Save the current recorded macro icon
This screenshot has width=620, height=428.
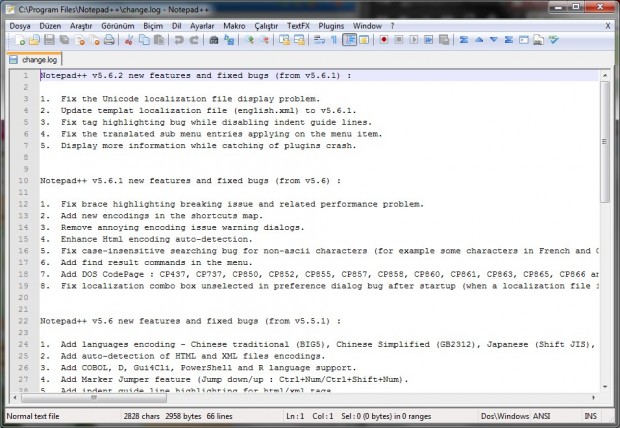pos(444,40)
